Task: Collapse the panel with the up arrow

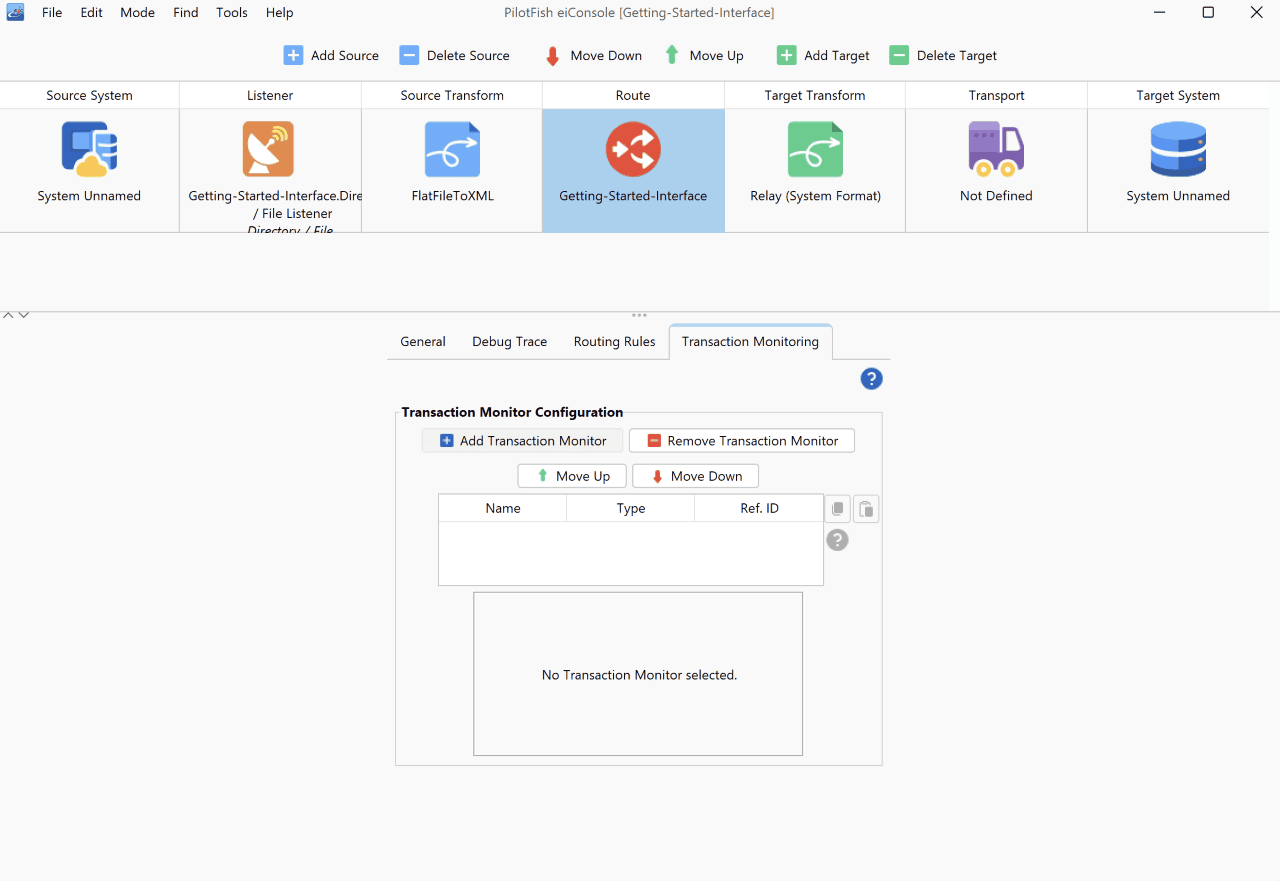Action: (8, 315)
